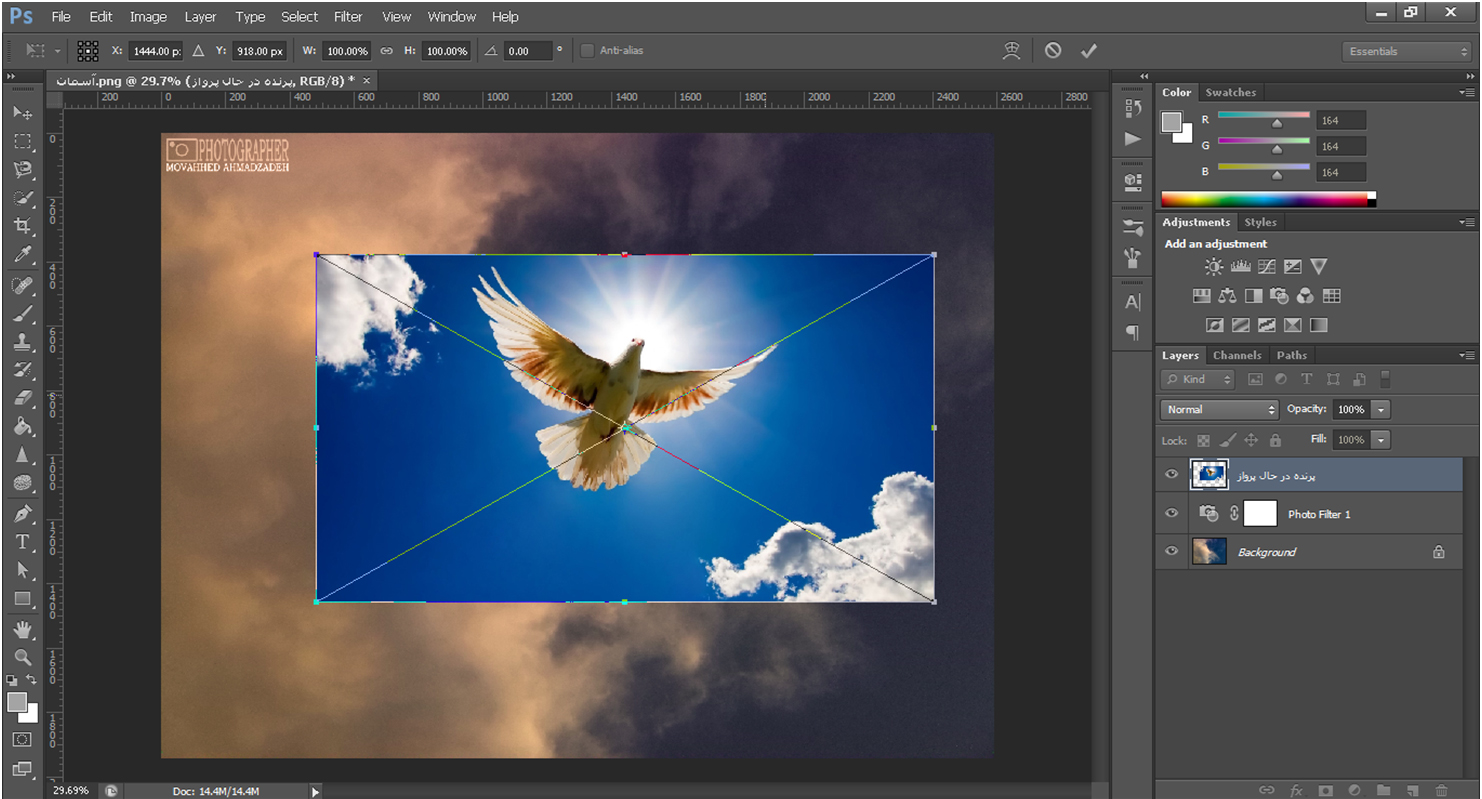Select the Eyedropper tool
The image size is (1482, 799).
click(23, 255)
